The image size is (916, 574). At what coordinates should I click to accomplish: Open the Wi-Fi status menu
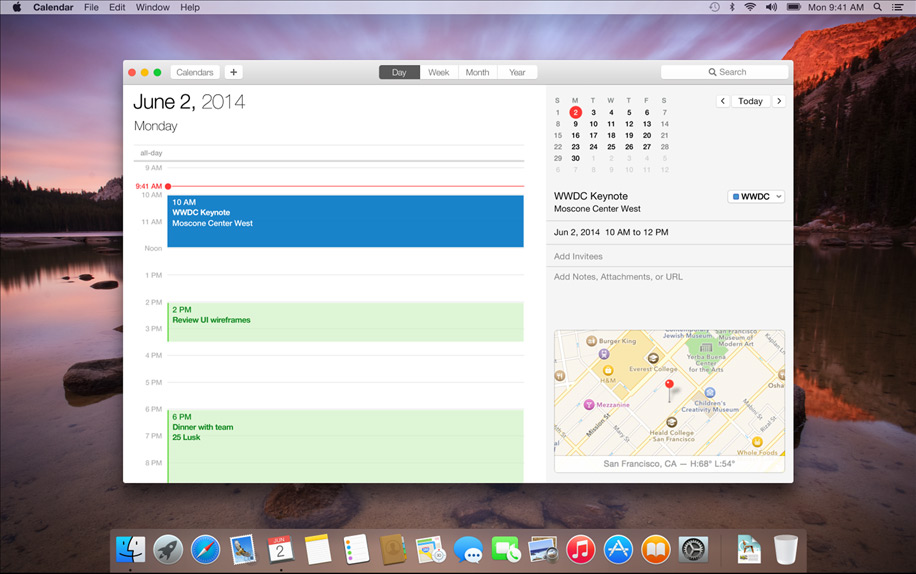pos(750,7)
